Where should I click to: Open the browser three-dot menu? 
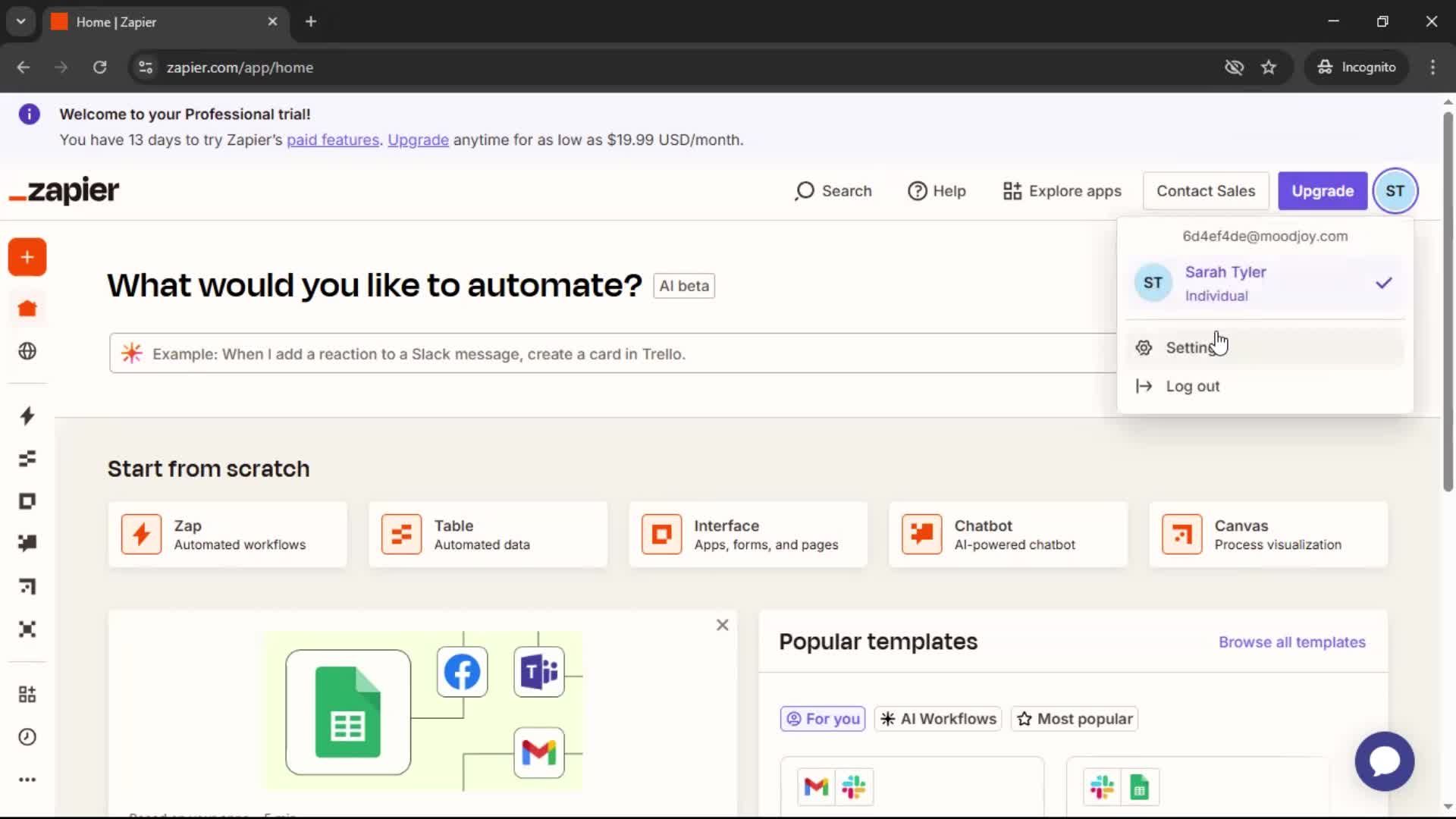tap(1432, 67)
